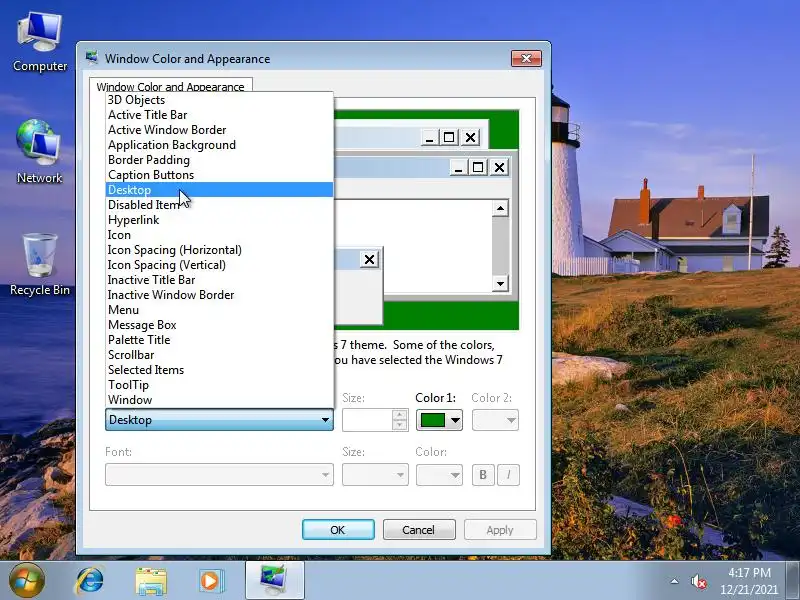Select the Icon list entry
The height and width of the screenshot is (600, 800).
[219, 235]
